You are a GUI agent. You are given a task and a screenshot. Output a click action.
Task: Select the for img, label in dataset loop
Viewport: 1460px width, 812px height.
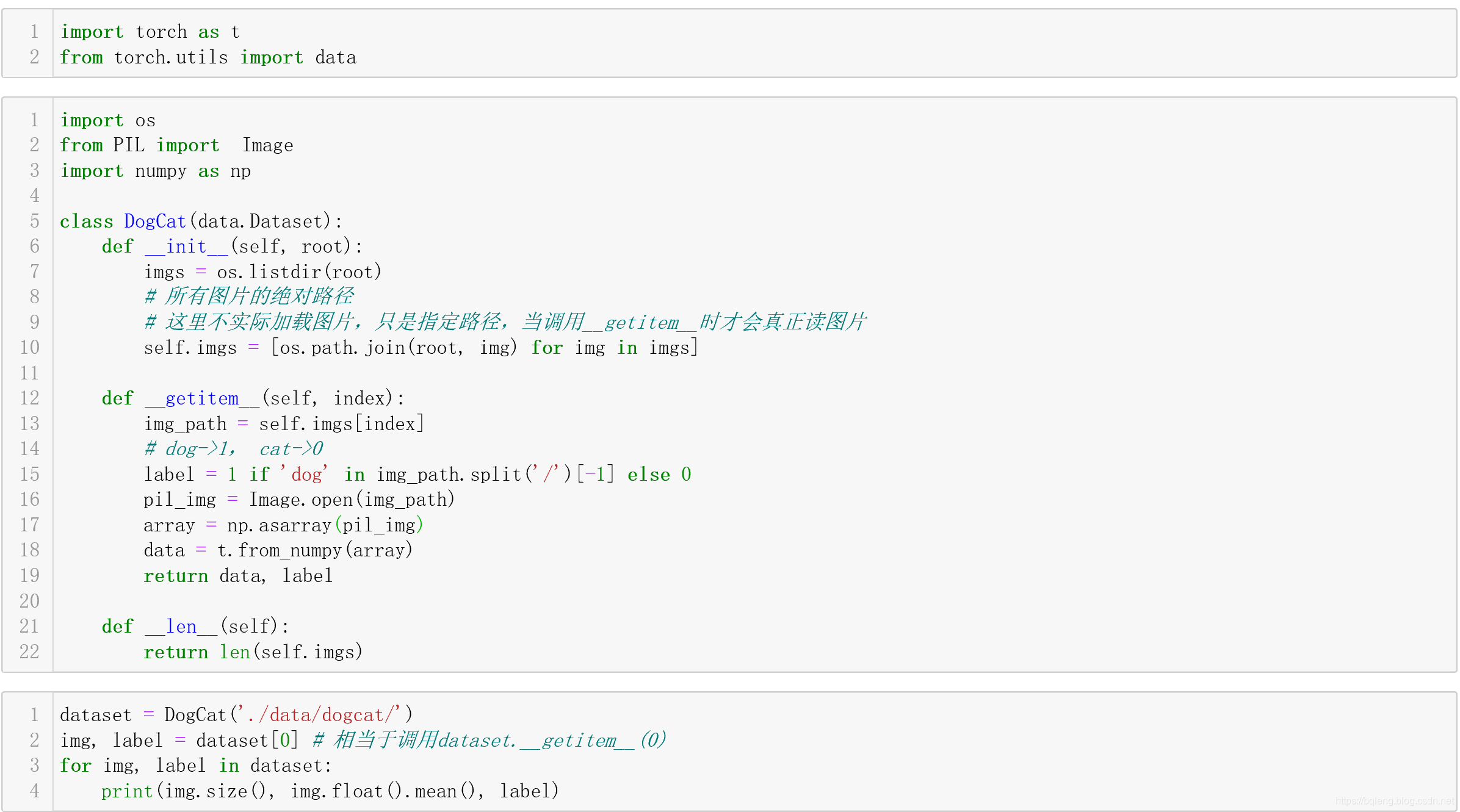point(194,765)
